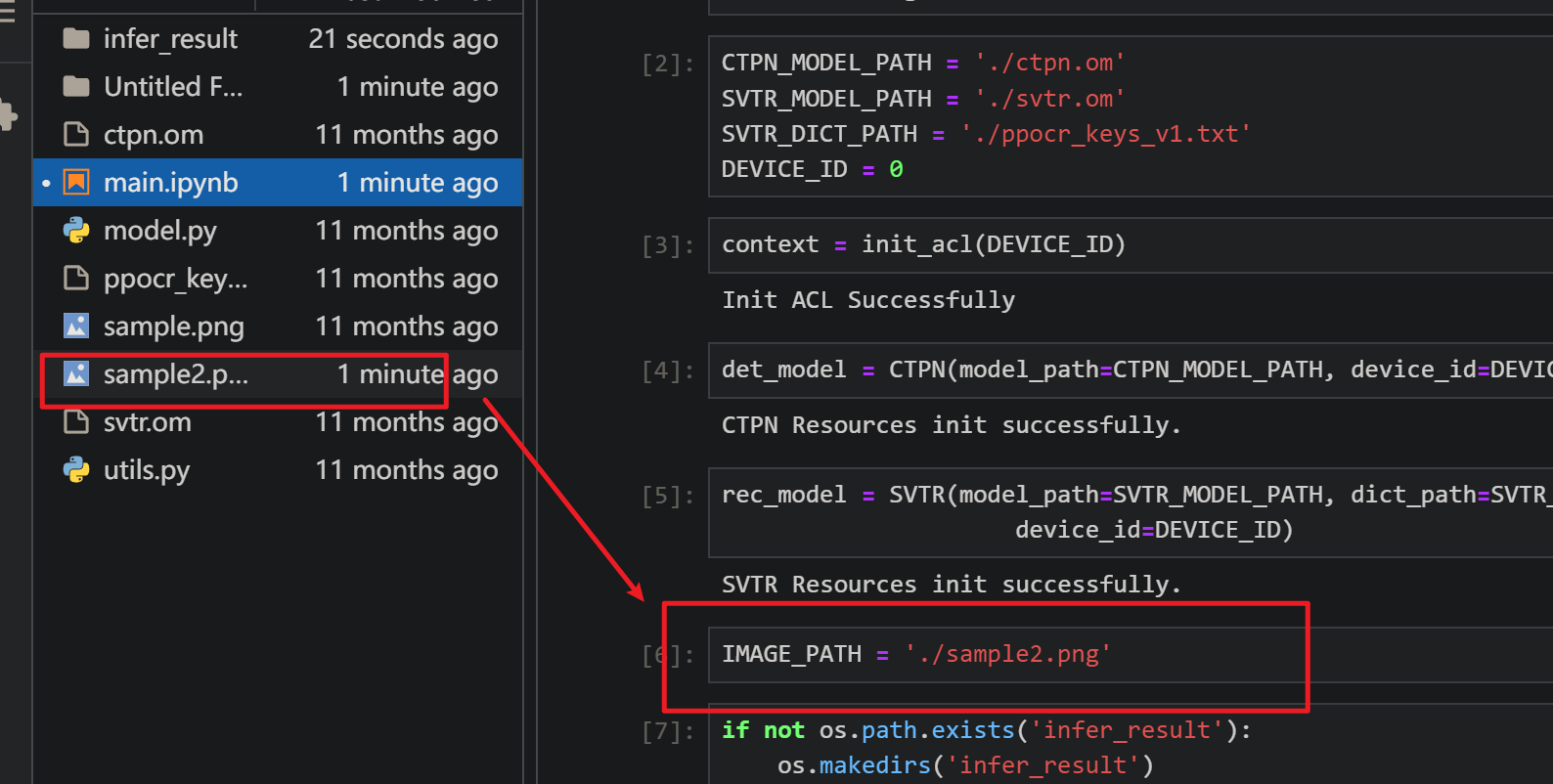Click the [3]: cell prompt

pos(668,245)
